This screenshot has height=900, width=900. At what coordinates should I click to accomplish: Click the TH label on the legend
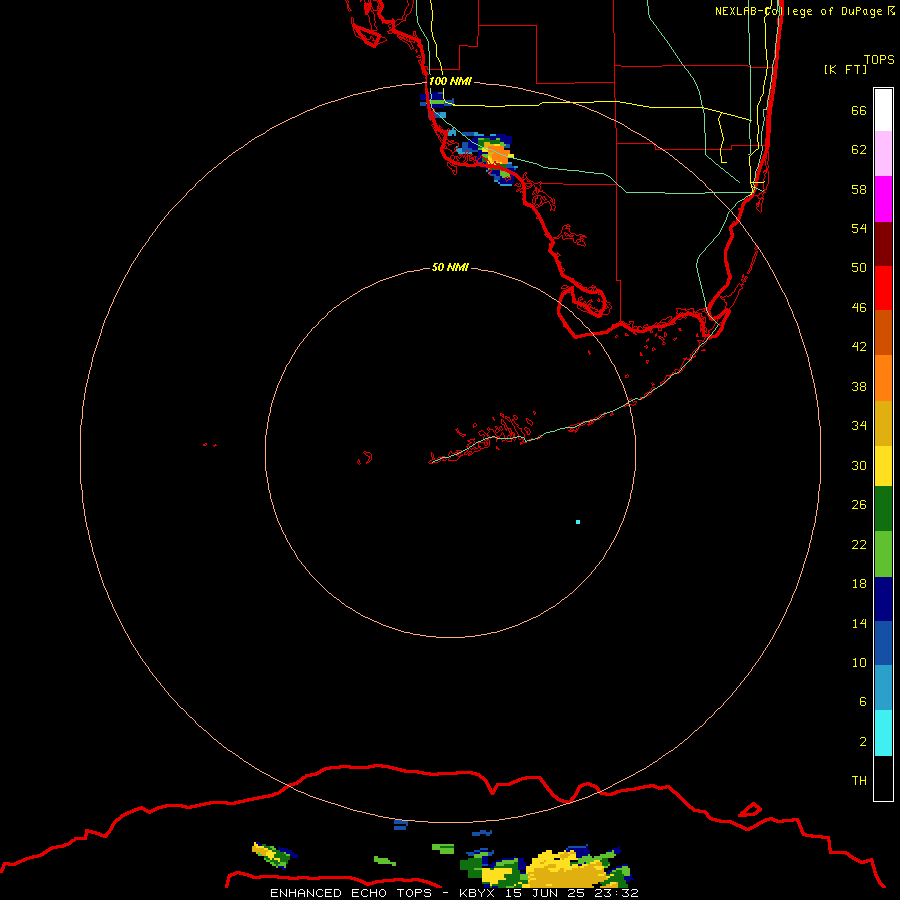859,781
